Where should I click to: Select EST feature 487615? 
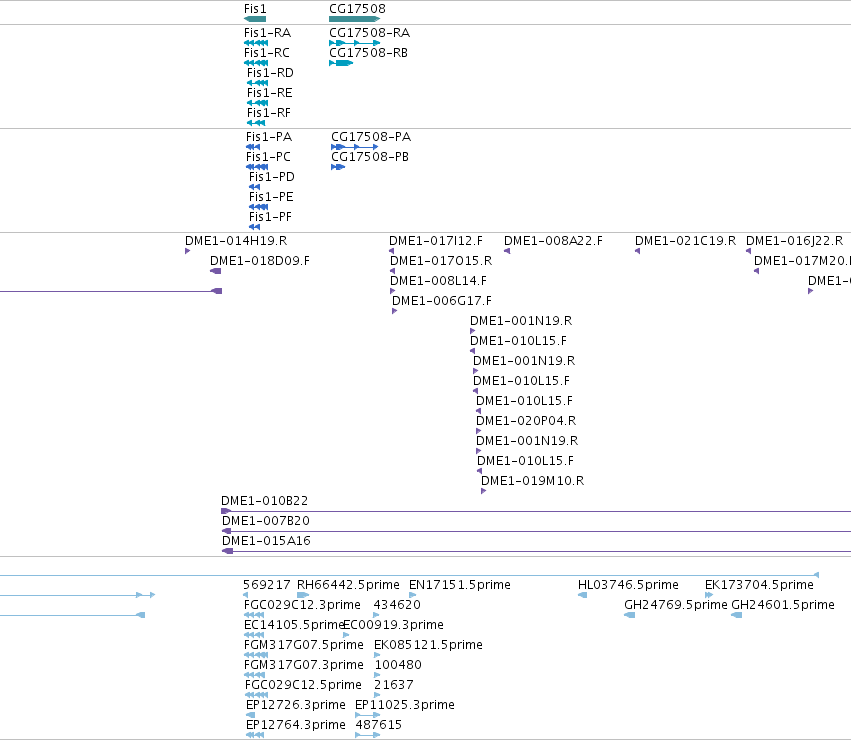coord(378,726)
